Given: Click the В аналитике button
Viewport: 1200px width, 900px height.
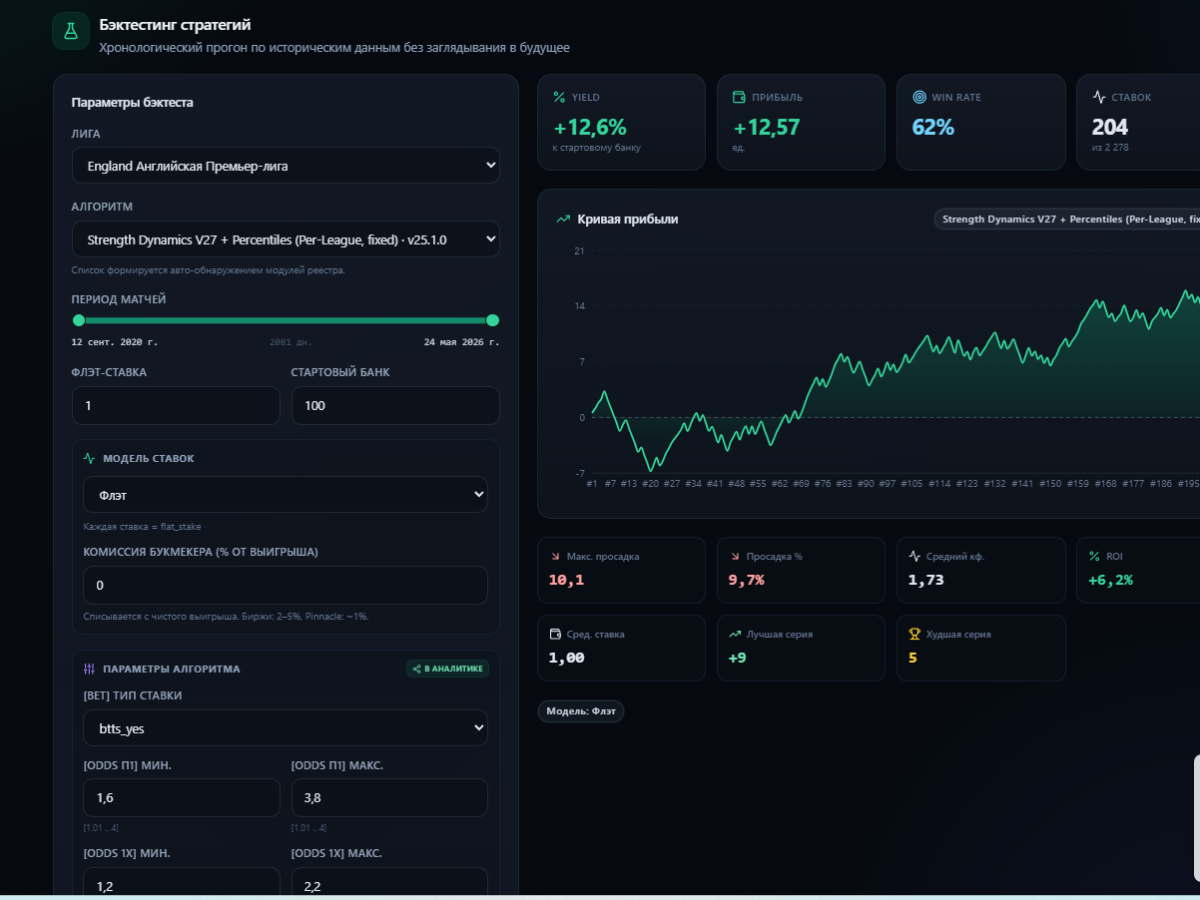Looking at the screenshot, I should [447, 669].
